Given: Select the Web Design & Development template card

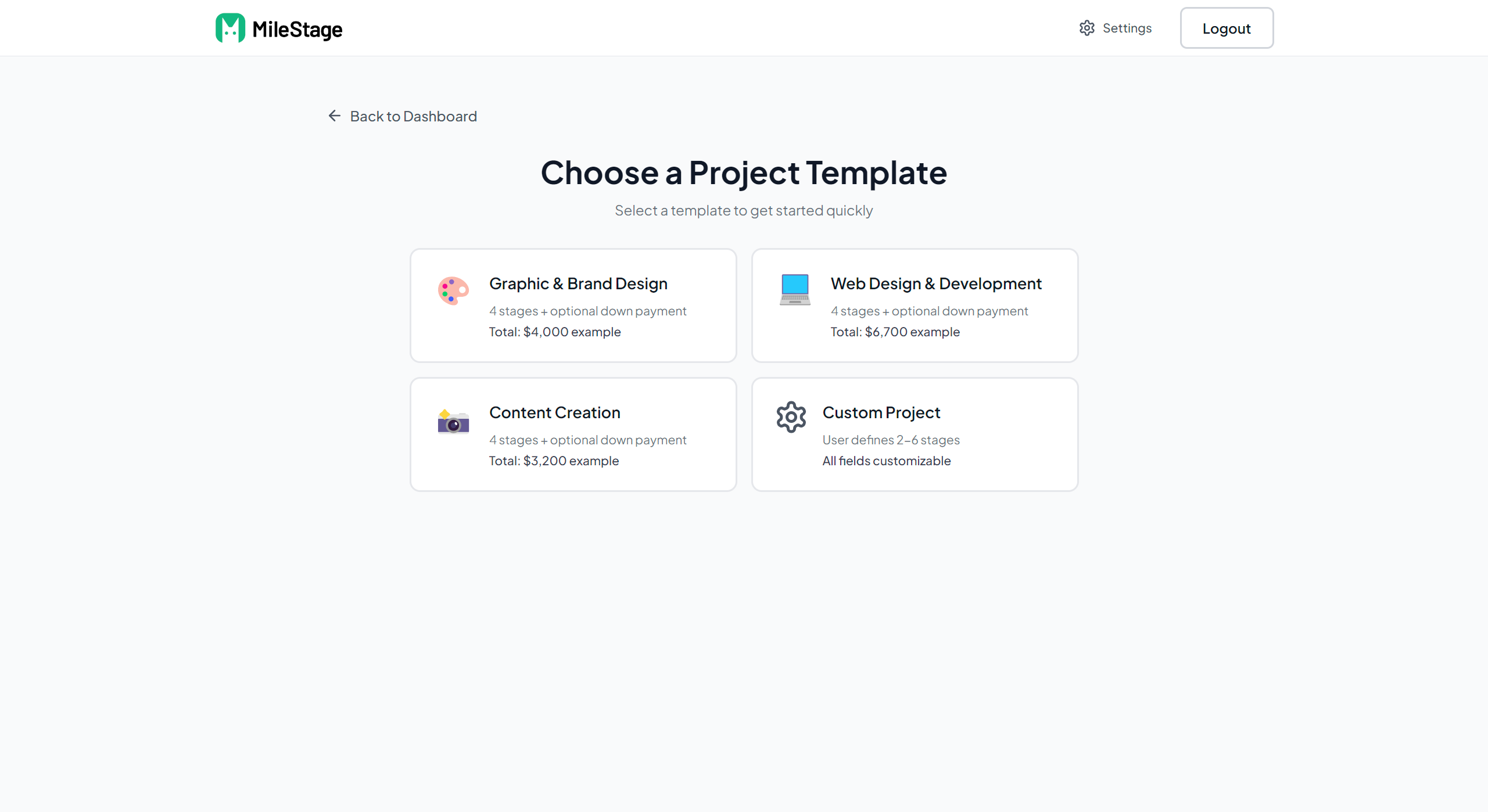Looking at the screenshot, I should pos(915,305).
